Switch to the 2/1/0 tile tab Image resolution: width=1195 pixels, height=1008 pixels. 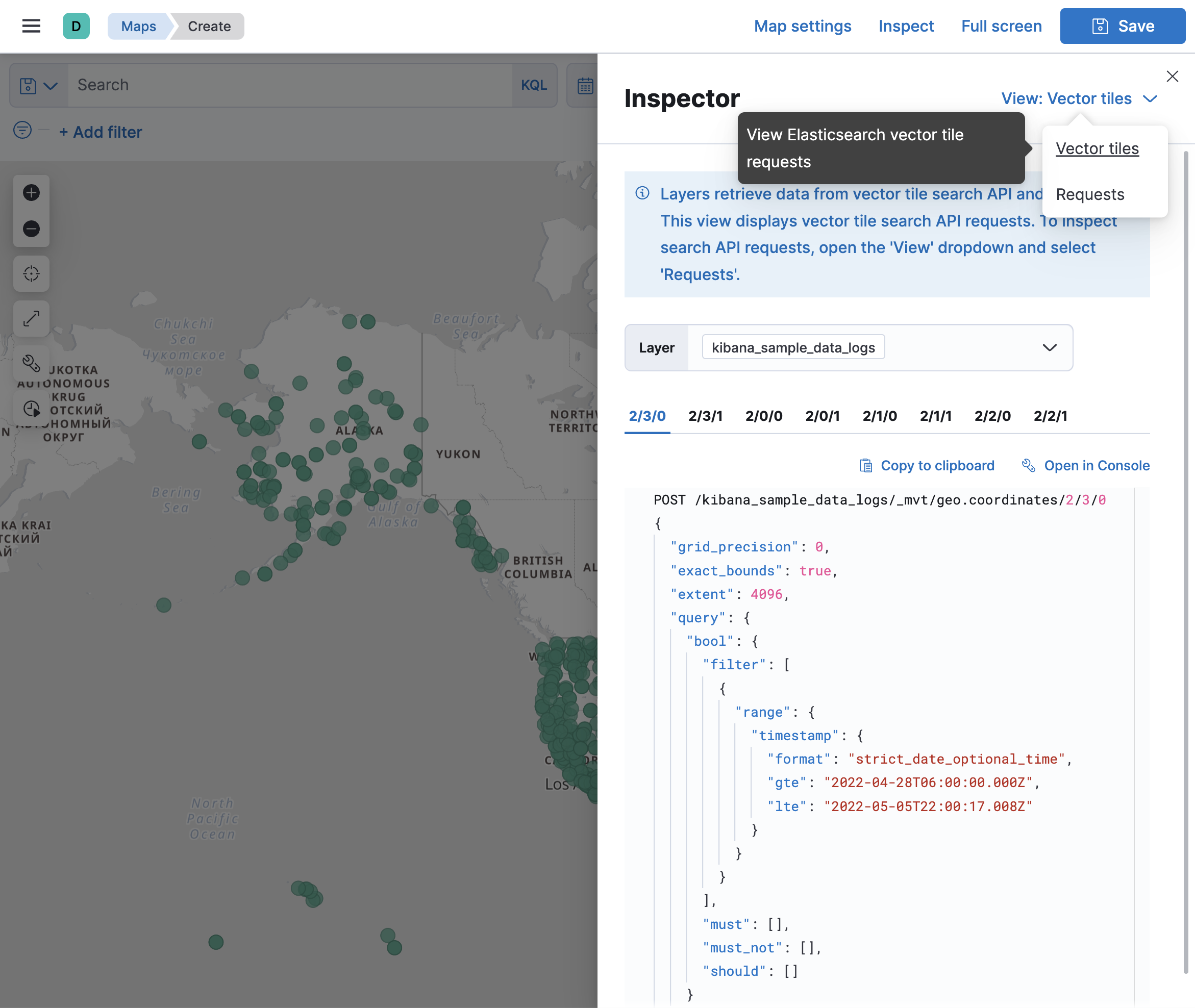coord(879,416)
